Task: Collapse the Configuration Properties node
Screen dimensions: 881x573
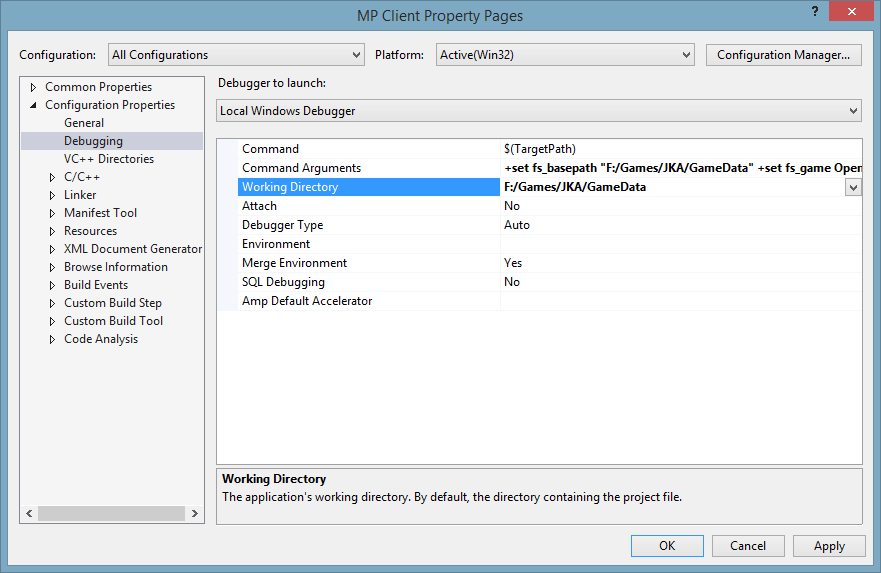Action: click(x=33, y=105)
